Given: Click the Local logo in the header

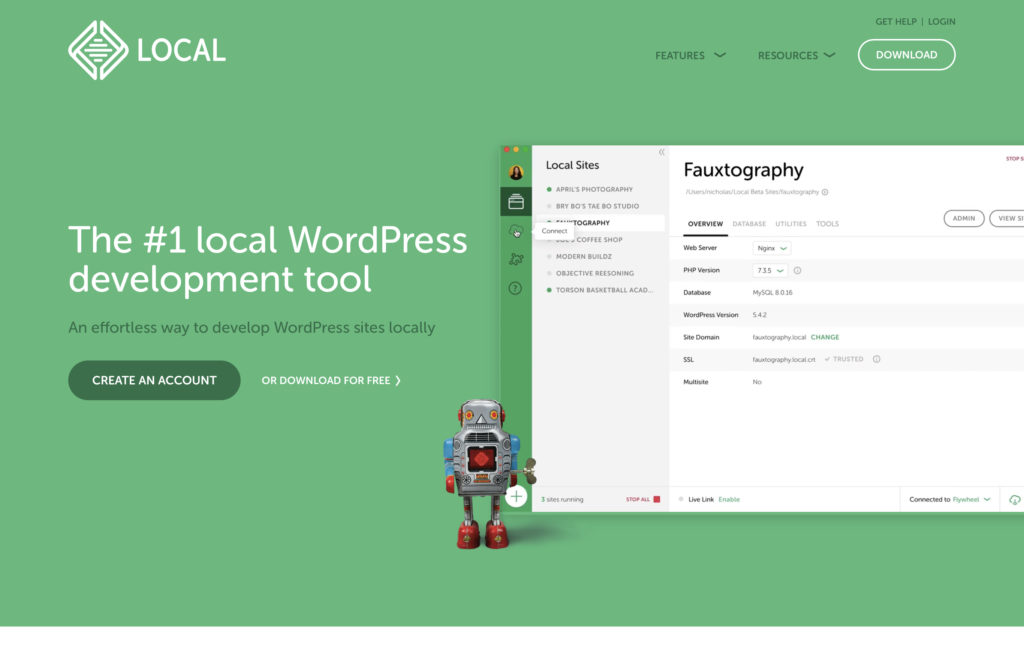Looking at the screenshot, I should point(147,50).
